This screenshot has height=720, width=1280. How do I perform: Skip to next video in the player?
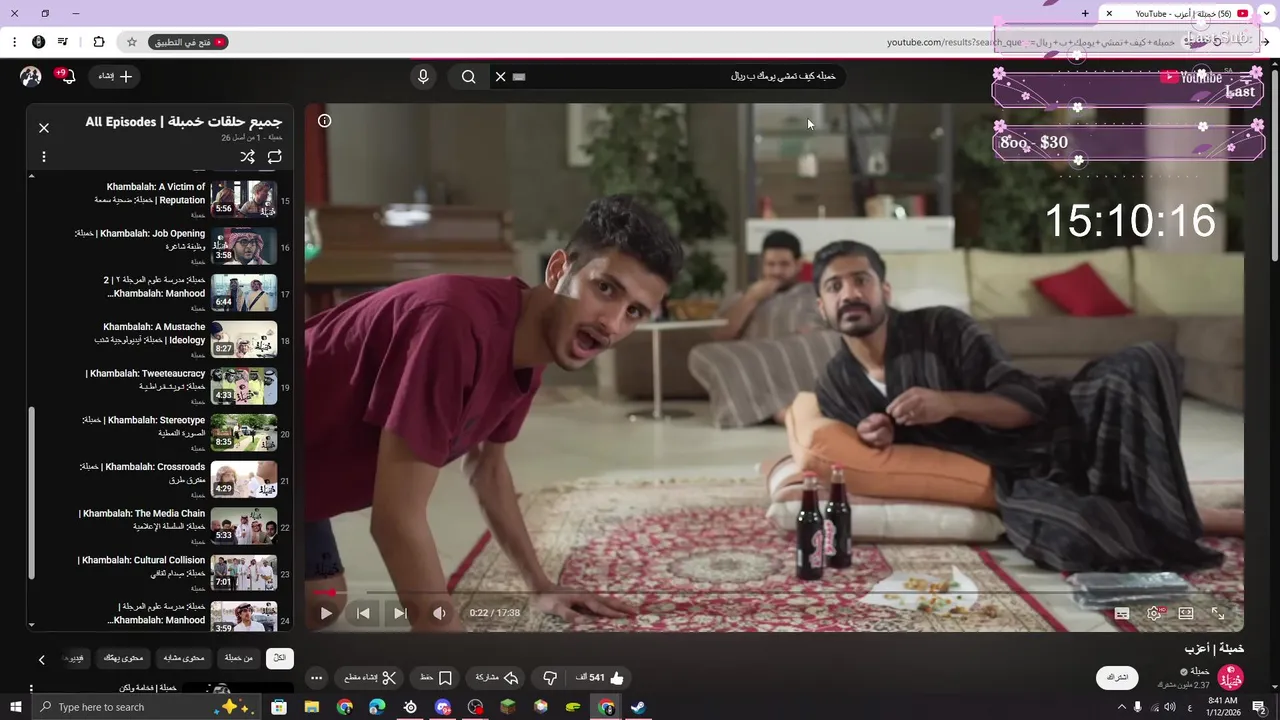[x=400, y=613]
